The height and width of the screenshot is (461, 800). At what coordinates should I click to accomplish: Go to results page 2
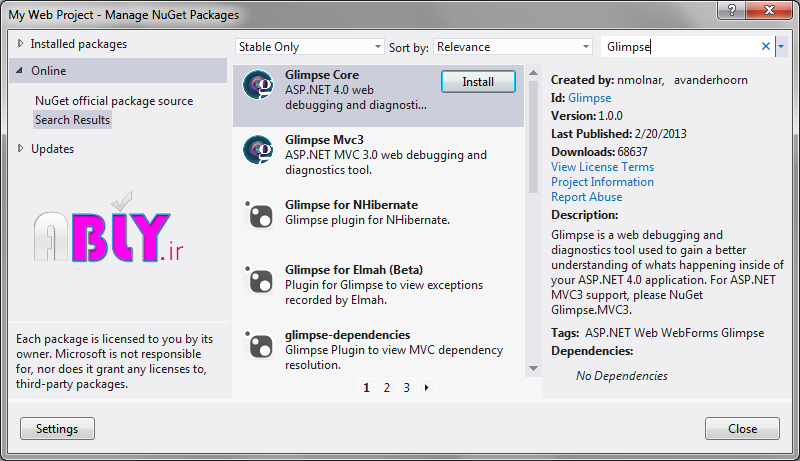tap(387, 388)
